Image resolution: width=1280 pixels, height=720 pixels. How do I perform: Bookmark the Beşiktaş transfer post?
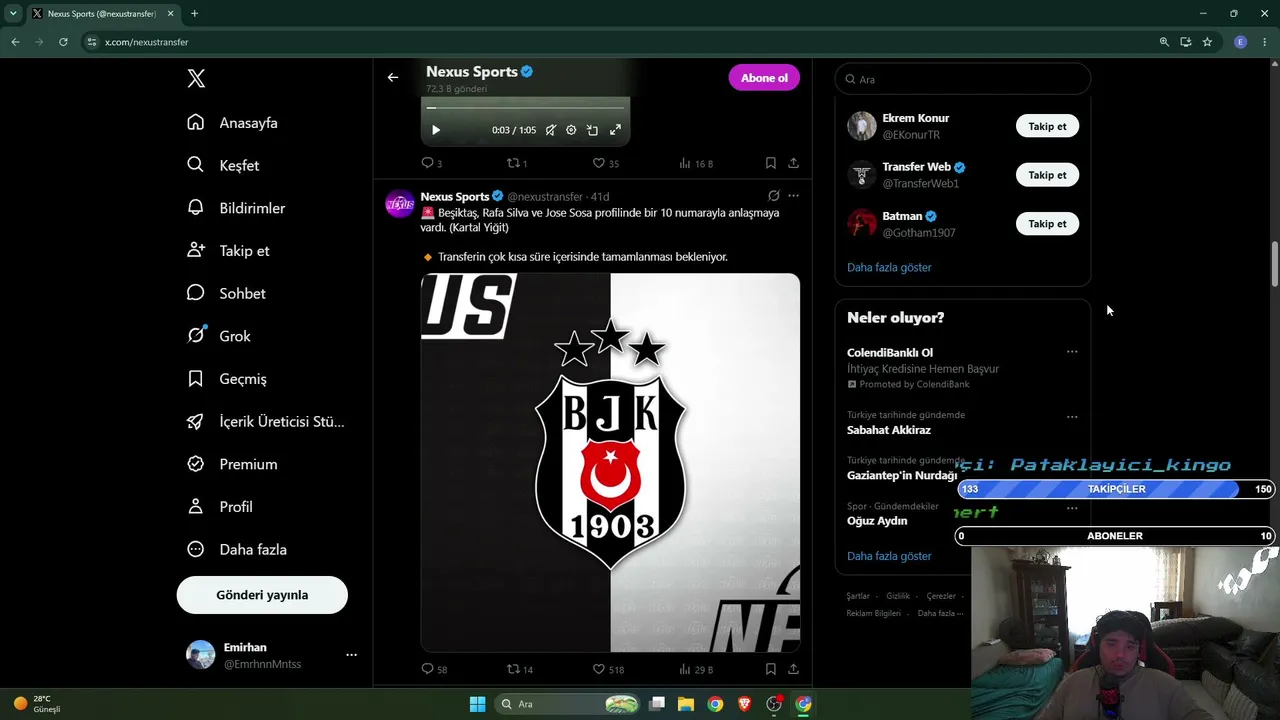pos(770,669)
